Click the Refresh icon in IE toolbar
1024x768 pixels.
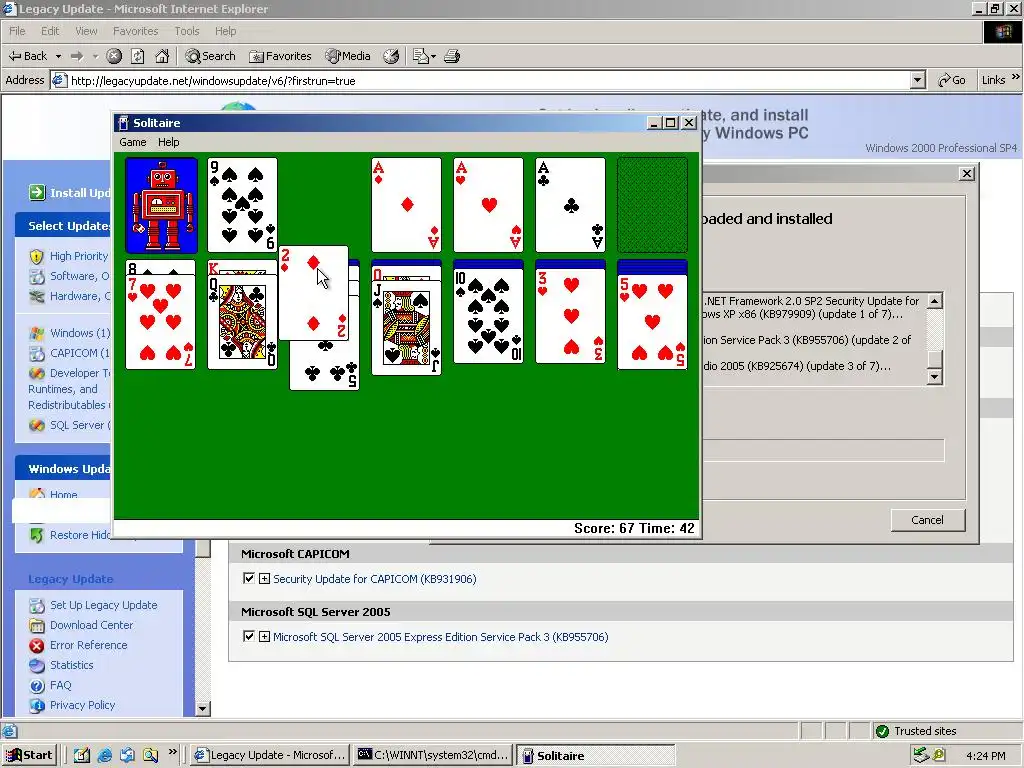(138, 56)
